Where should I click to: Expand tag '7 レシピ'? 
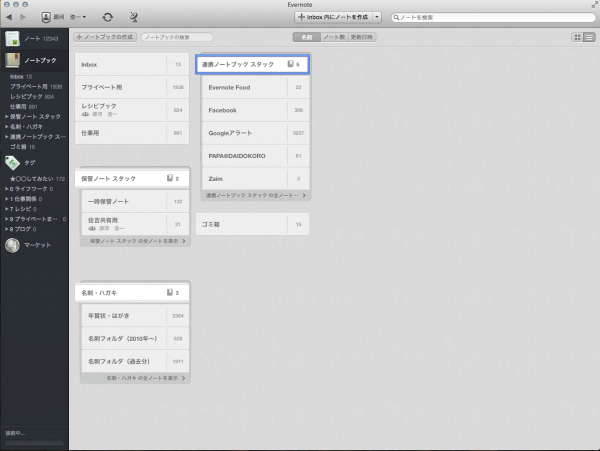coord(7,209)
